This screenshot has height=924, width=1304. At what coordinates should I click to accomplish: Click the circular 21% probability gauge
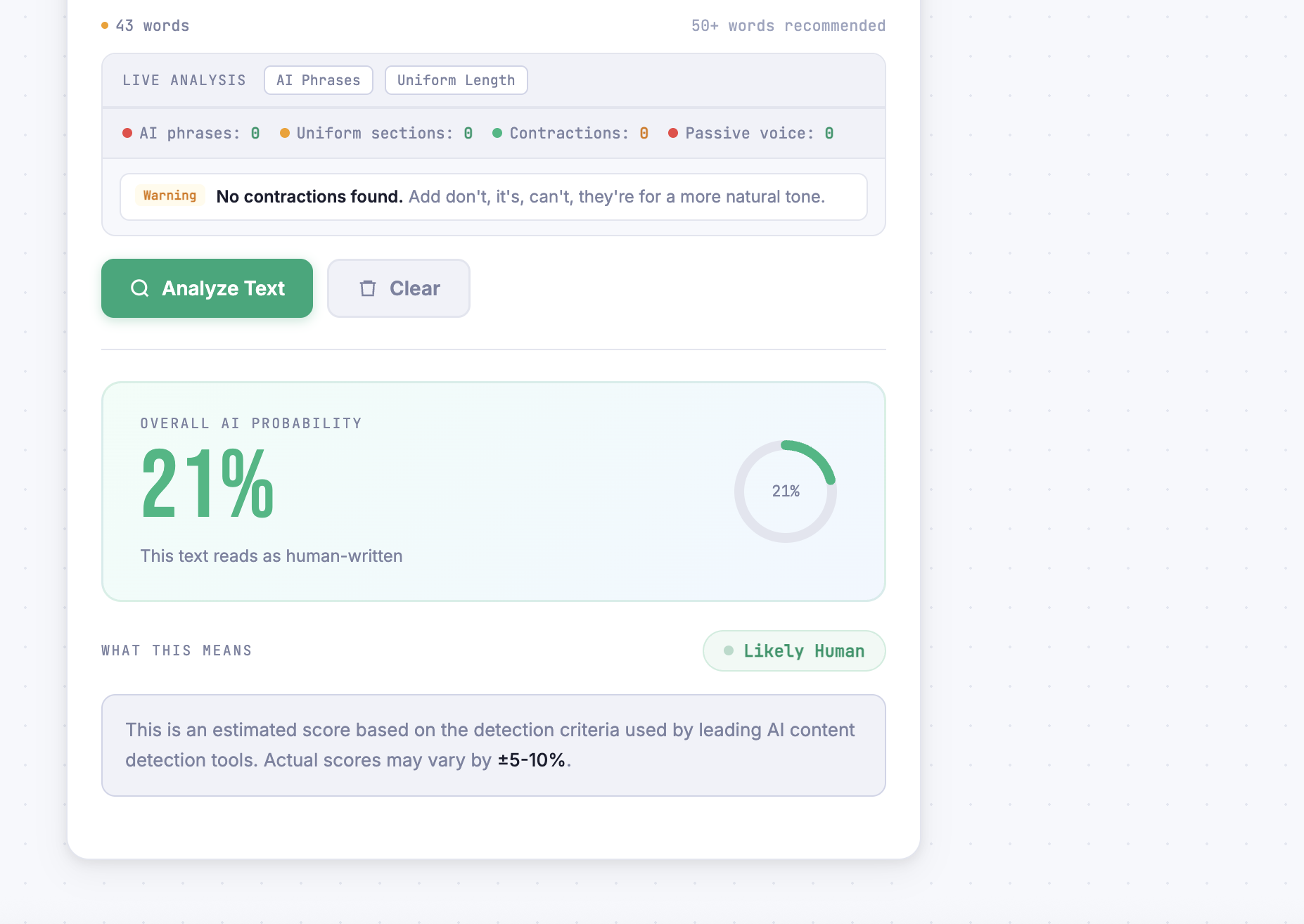pos(786,492)
